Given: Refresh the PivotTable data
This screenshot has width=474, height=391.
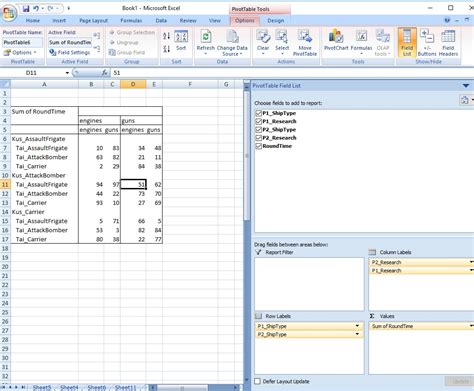Looking at the screenshot, I should (206, 43).
